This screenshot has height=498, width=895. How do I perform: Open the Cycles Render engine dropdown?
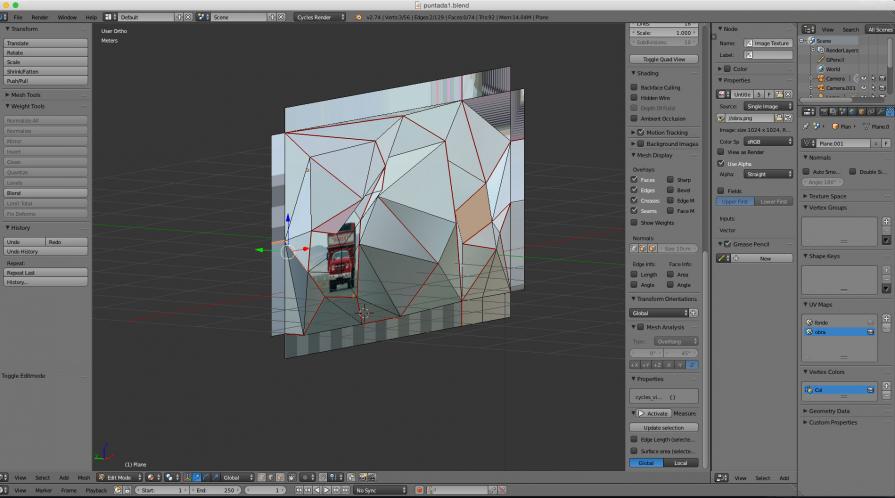point(320,17)
